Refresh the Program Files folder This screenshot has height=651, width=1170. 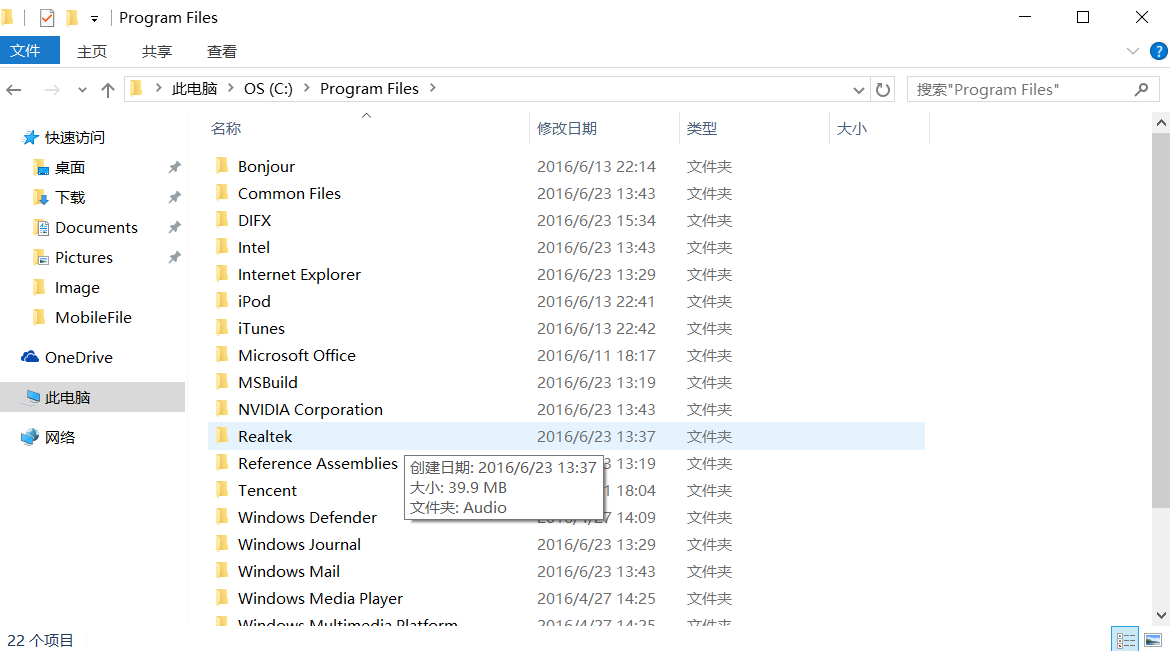tap(883, 90)
